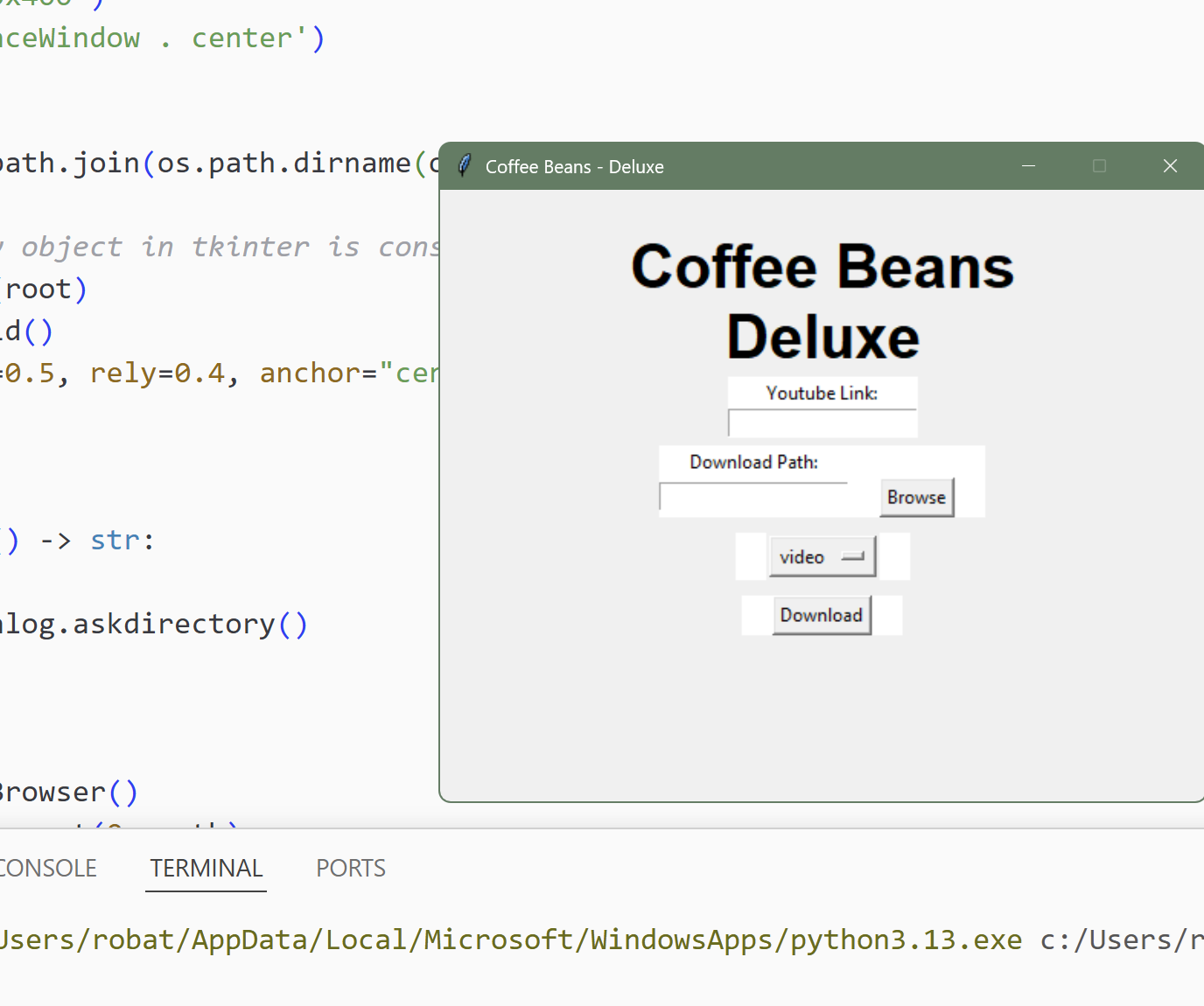Click the Browse button
1204x1006 pixels.
click(x=916, y=497)
